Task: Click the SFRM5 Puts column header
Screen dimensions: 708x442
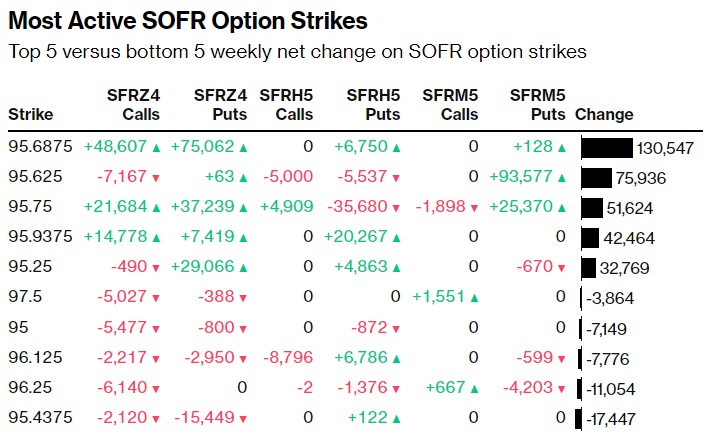Action: click(537, 105)
